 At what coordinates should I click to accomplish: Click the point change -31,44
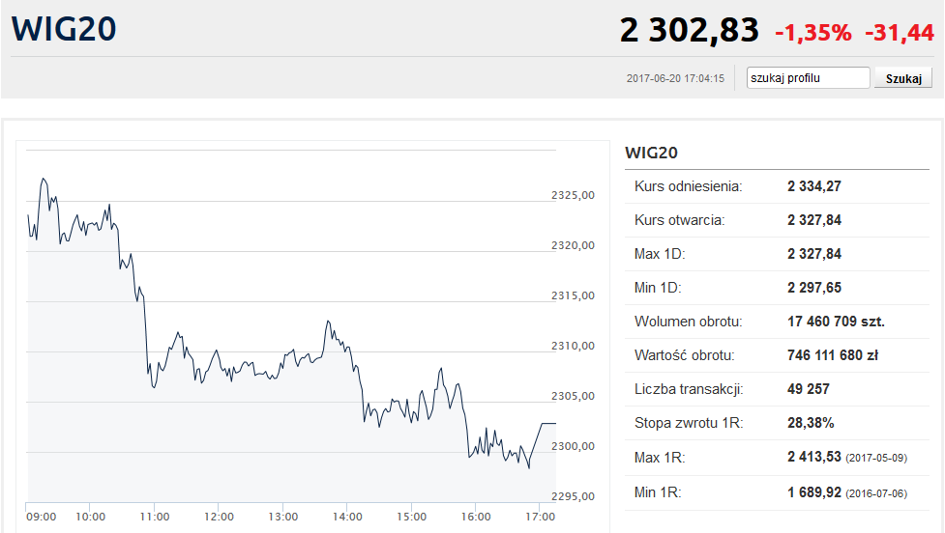click(899, 33)
